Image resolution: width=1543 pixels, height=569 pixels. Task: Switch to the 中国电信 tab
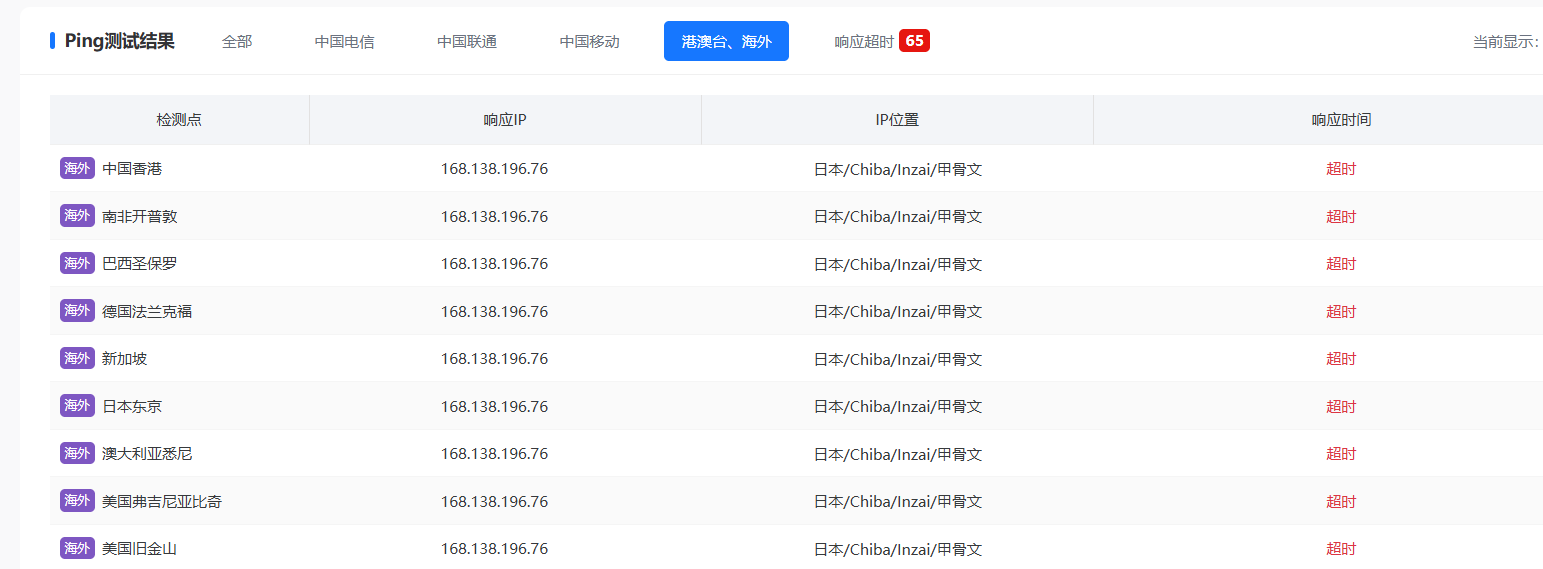coord(344,41)
